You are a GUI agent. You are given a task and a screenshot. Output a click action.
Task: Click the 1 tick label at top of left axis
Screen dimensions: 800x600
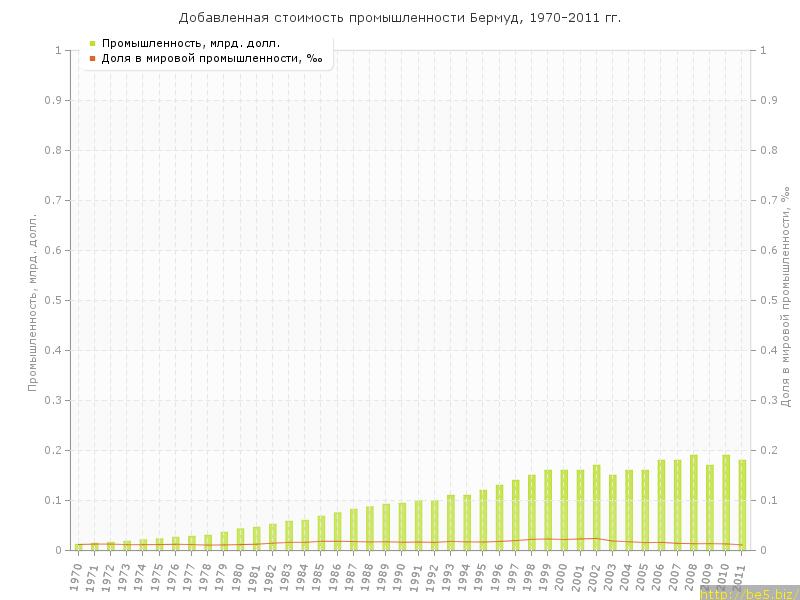61,50
